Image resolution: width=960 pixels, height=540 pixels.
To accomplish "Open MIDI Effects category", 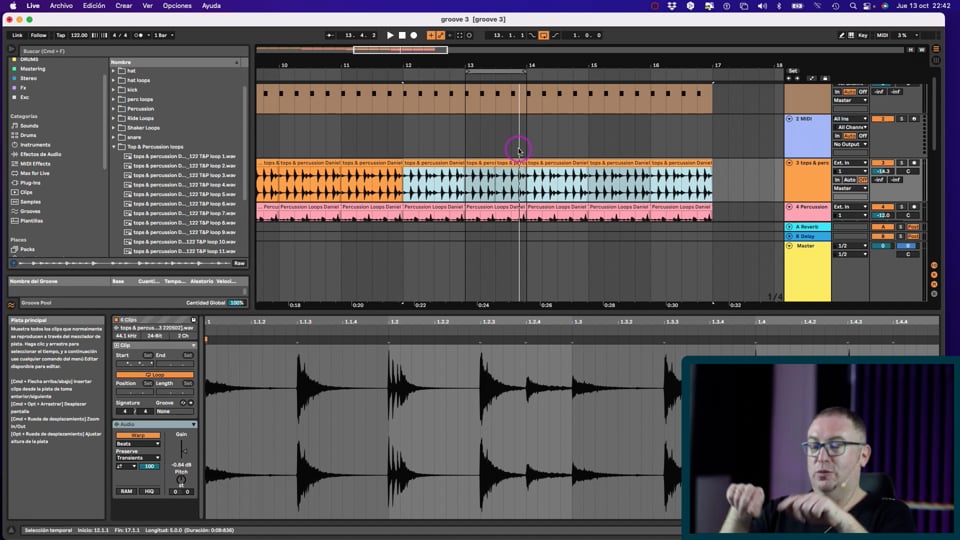I will tap(35, 164).
